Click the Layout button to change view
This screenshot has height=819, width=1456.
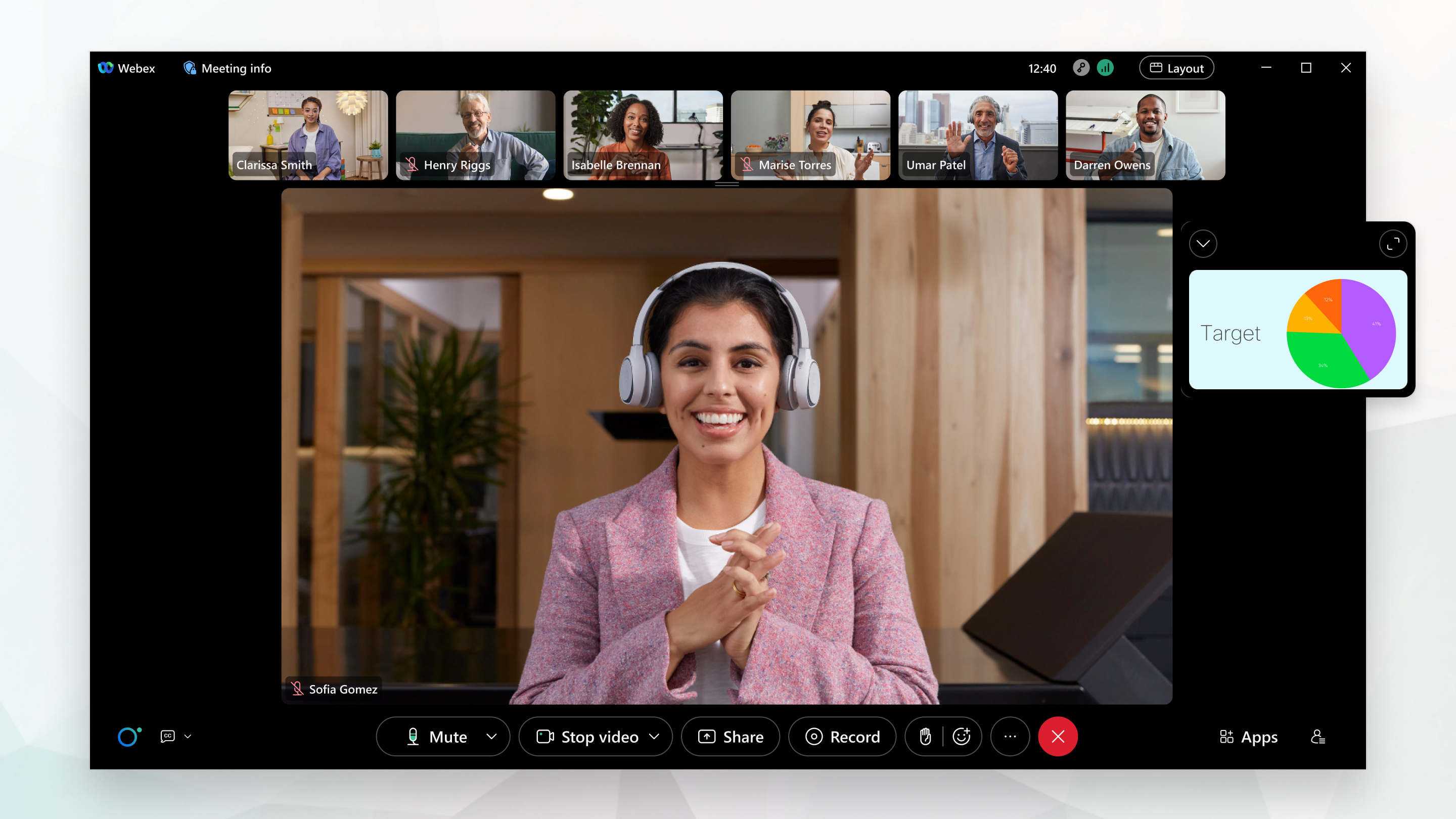point(1178,68)
